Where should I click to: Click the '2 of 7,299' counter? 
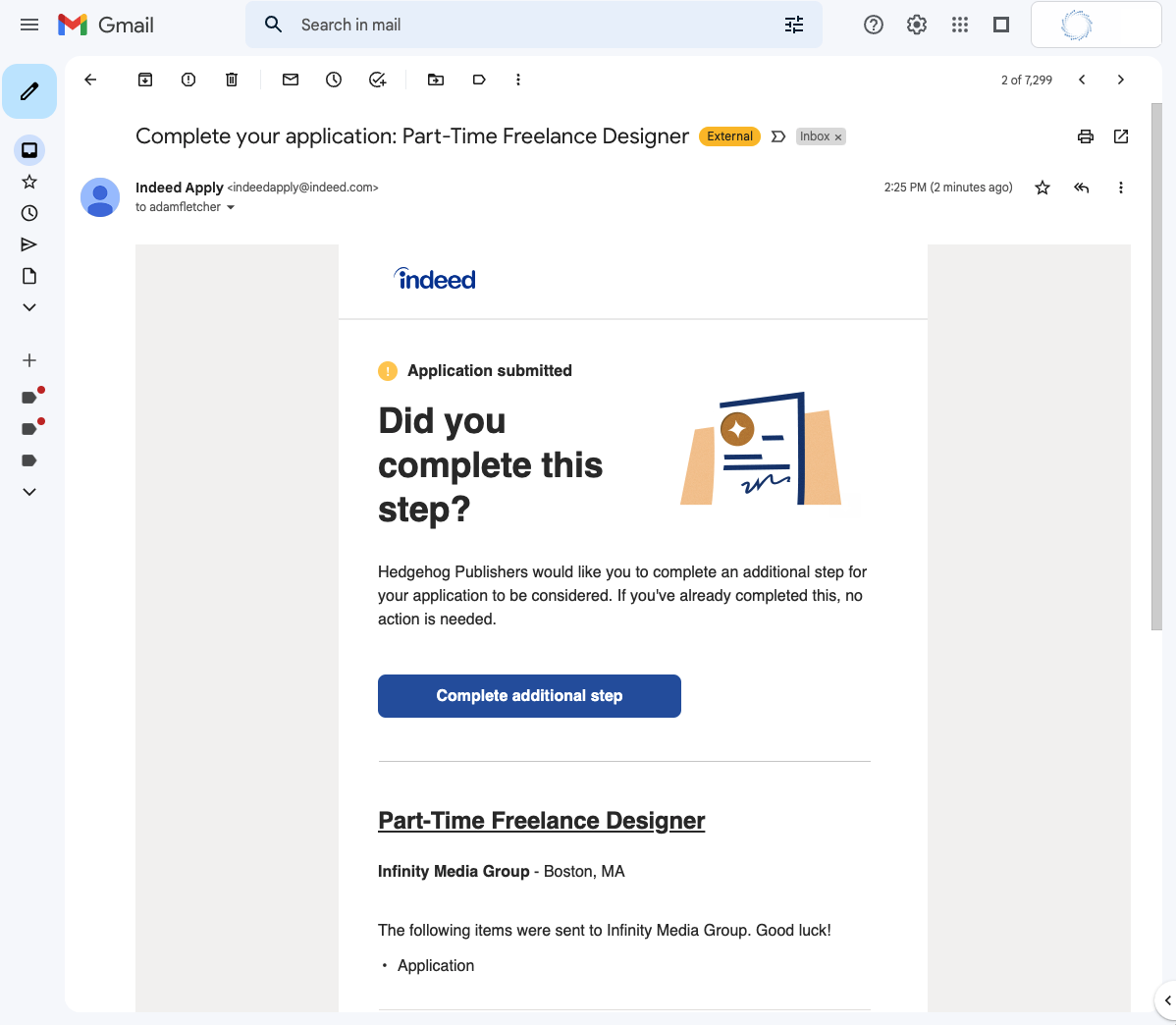1027,81
